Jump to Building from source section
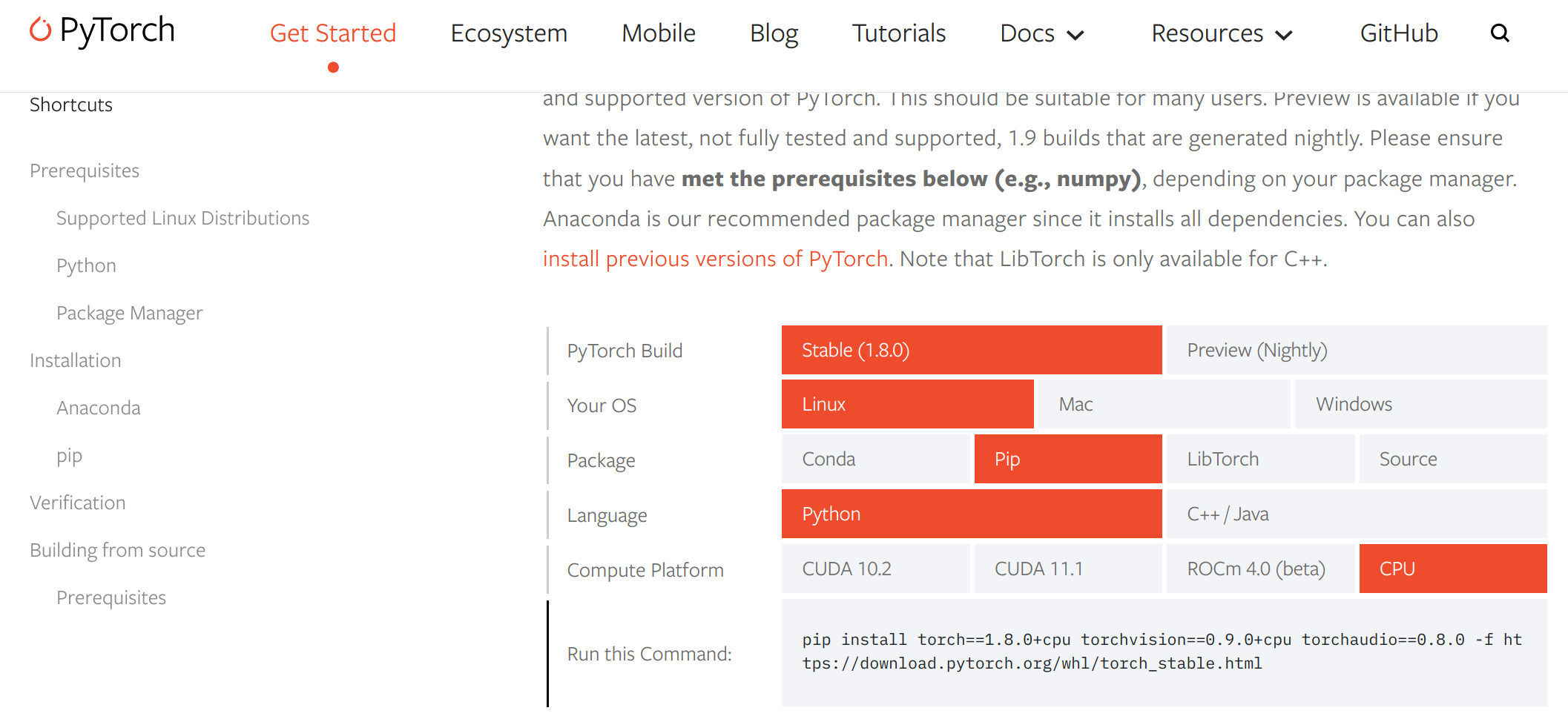 [117, 551]
